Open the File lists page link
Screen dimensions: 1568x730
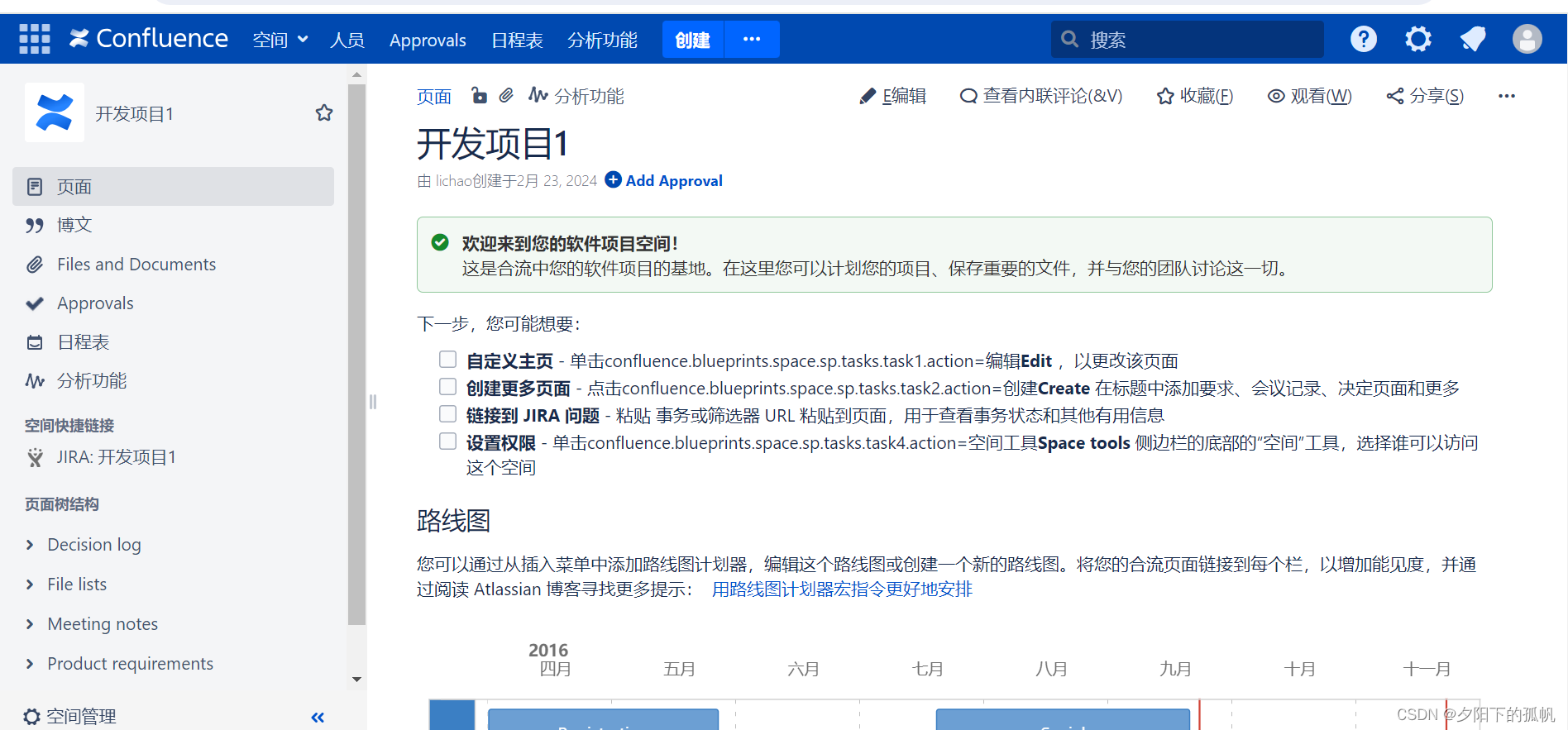(x=77, y=584)
